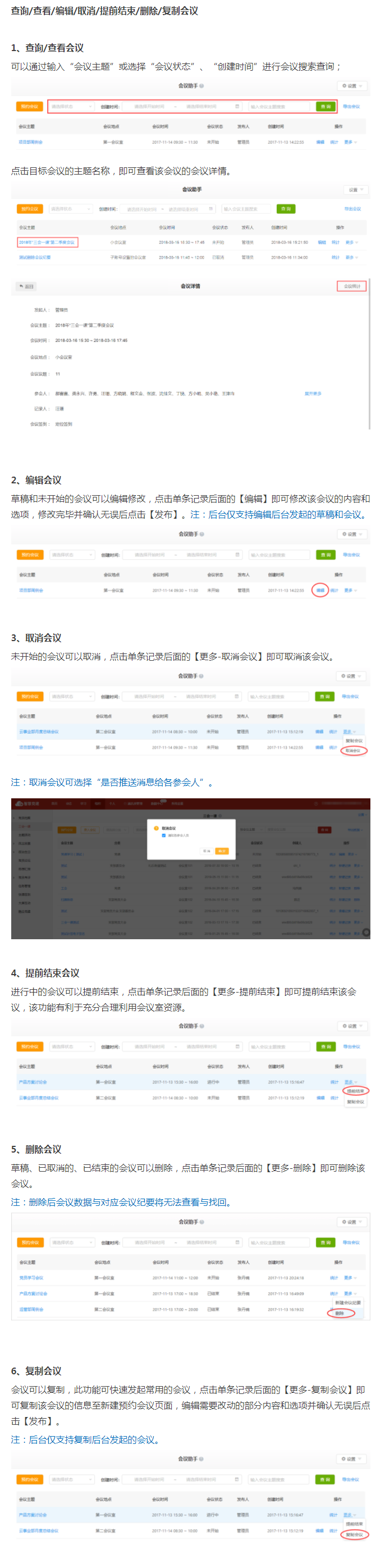Expand 更多 for 项目部周例会 in query section
385x1568 pixels.
[x=350, y=142]
